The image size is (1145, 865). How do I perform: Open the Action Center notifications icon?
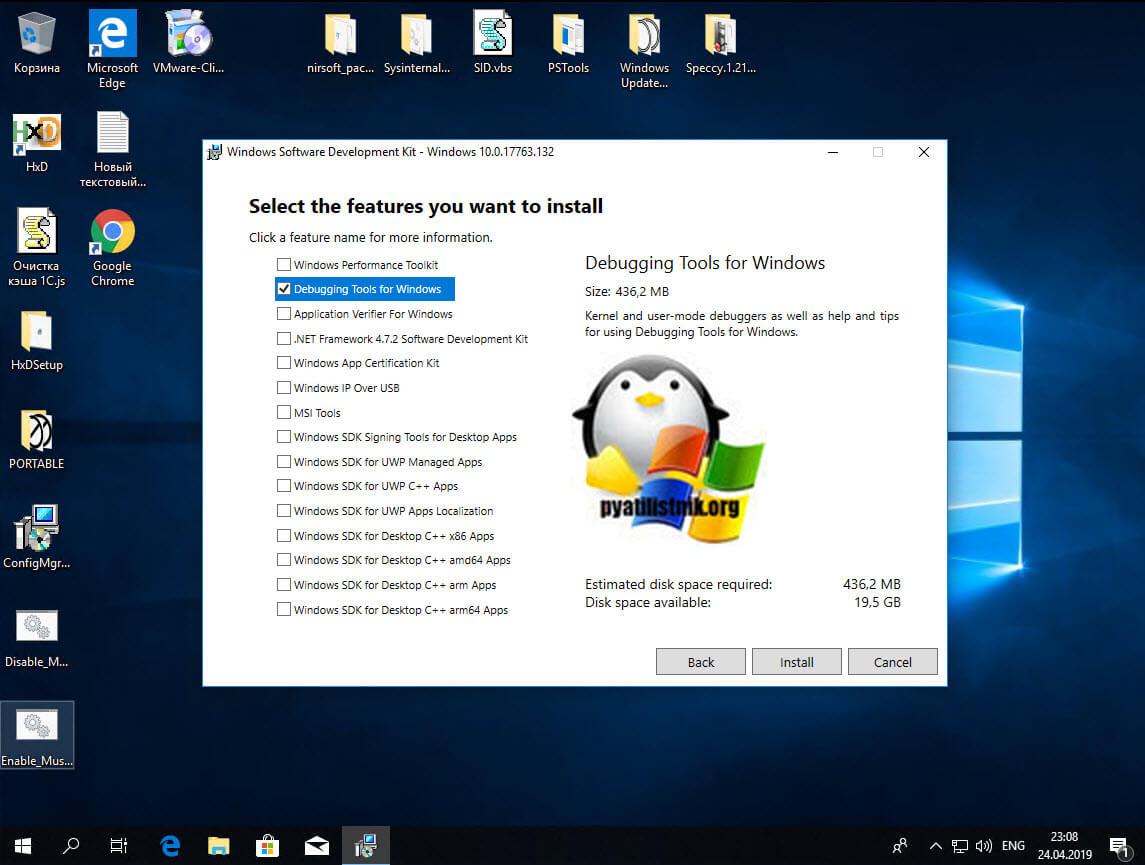[x=1119, y=847]
